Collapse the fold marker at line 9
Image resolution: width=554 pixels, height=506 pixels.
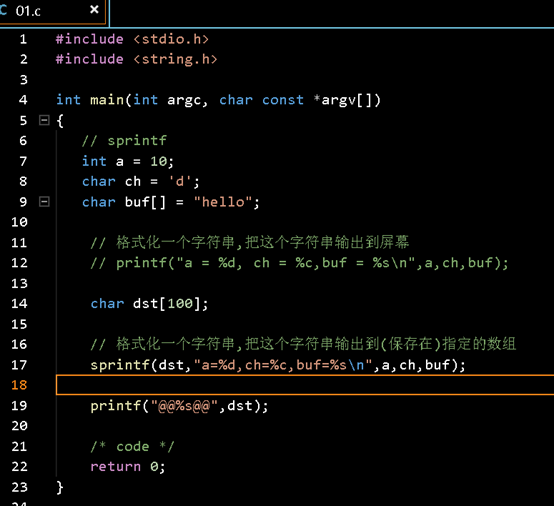click(44, 202)
